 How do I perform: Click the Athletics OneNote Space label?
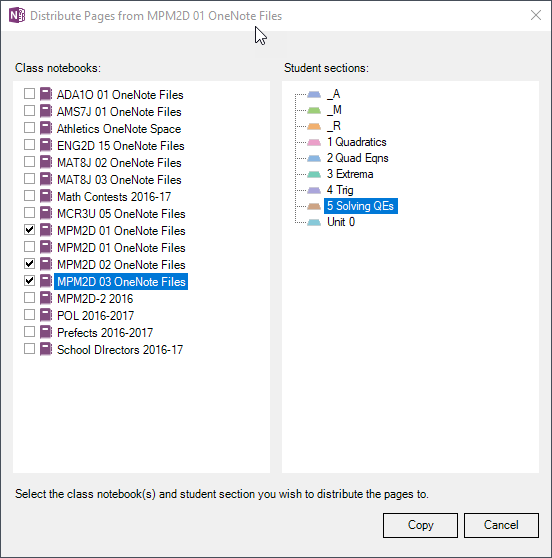point(119,129)
